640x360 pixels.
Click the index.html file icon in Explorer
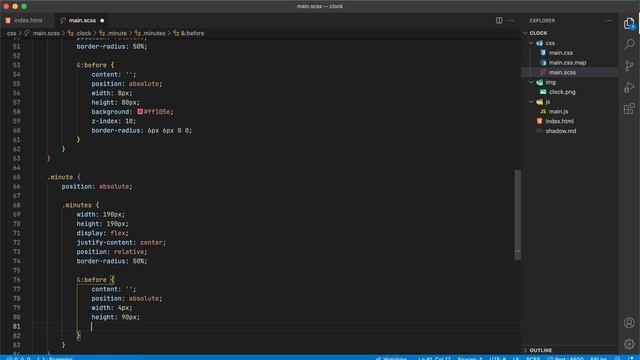[x=540, y=121]
